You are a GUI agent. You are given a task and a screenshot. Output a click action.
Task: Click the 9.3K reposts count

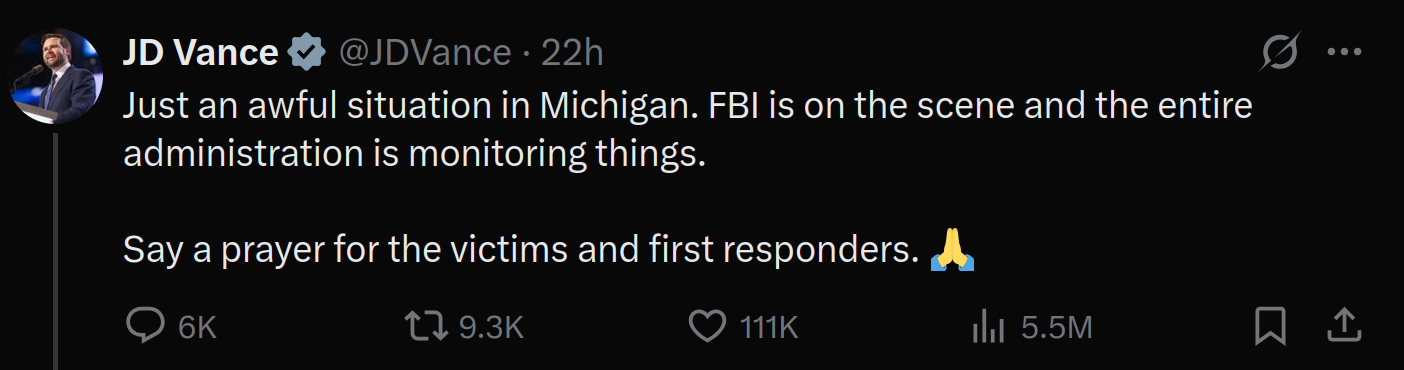click(x=491, y=327)
